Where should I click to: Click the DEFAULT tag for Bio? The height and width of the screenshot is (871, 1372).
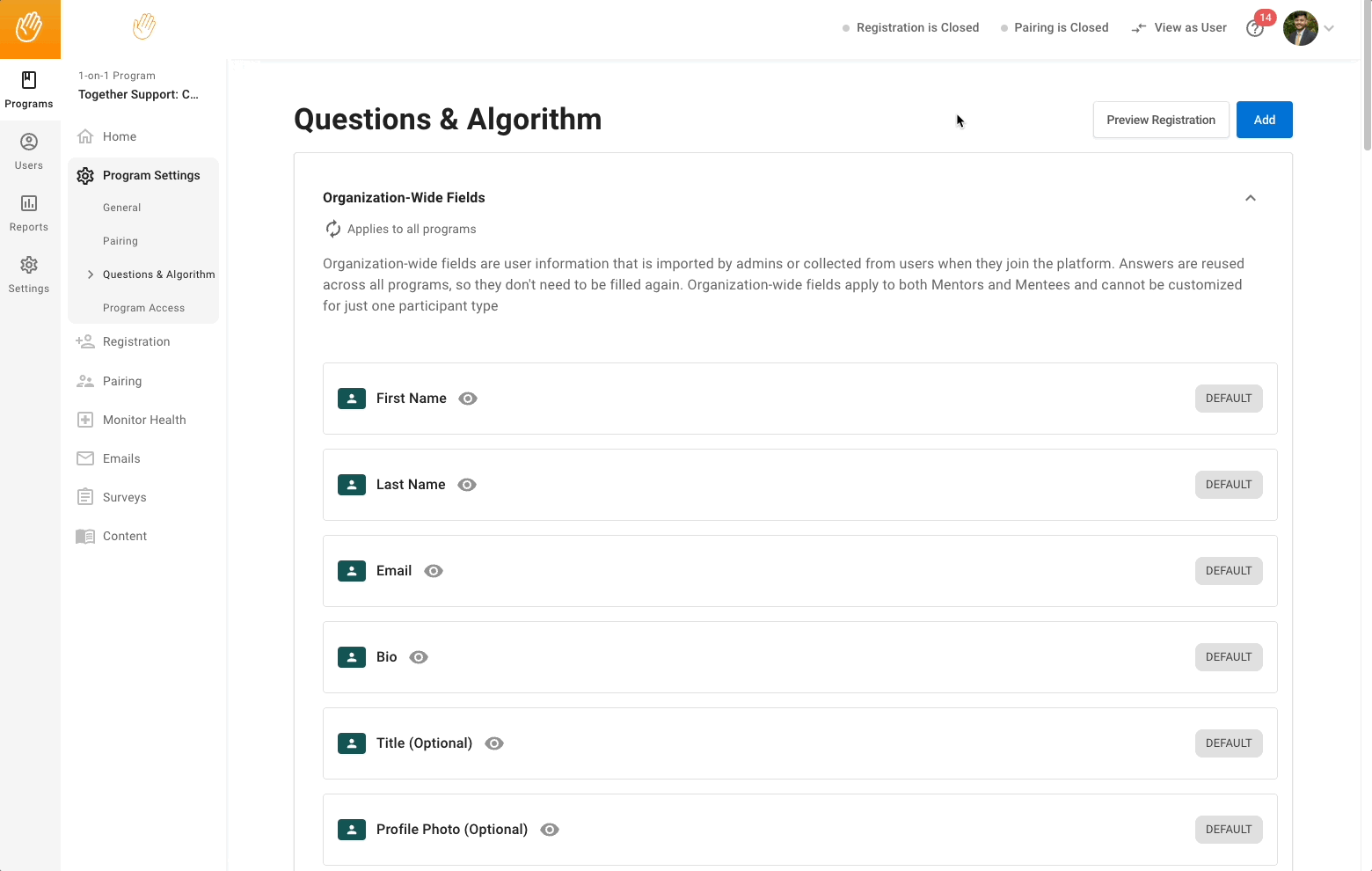click(x=1229, y=657)
